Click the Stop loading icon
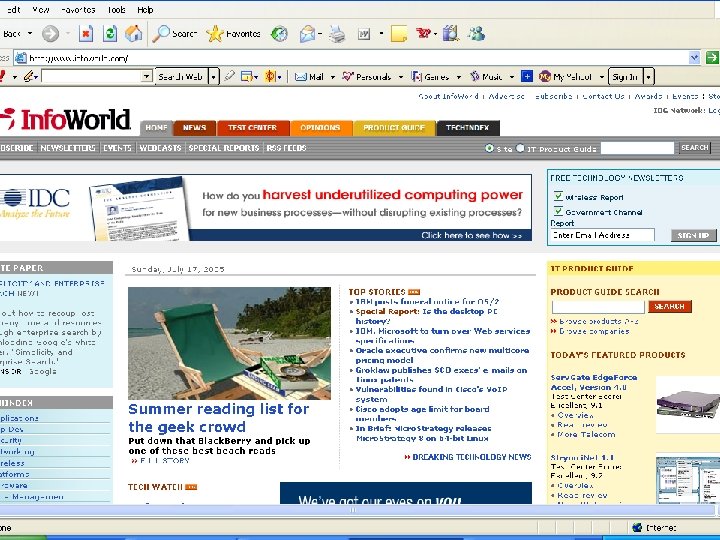 coord(86,34)
